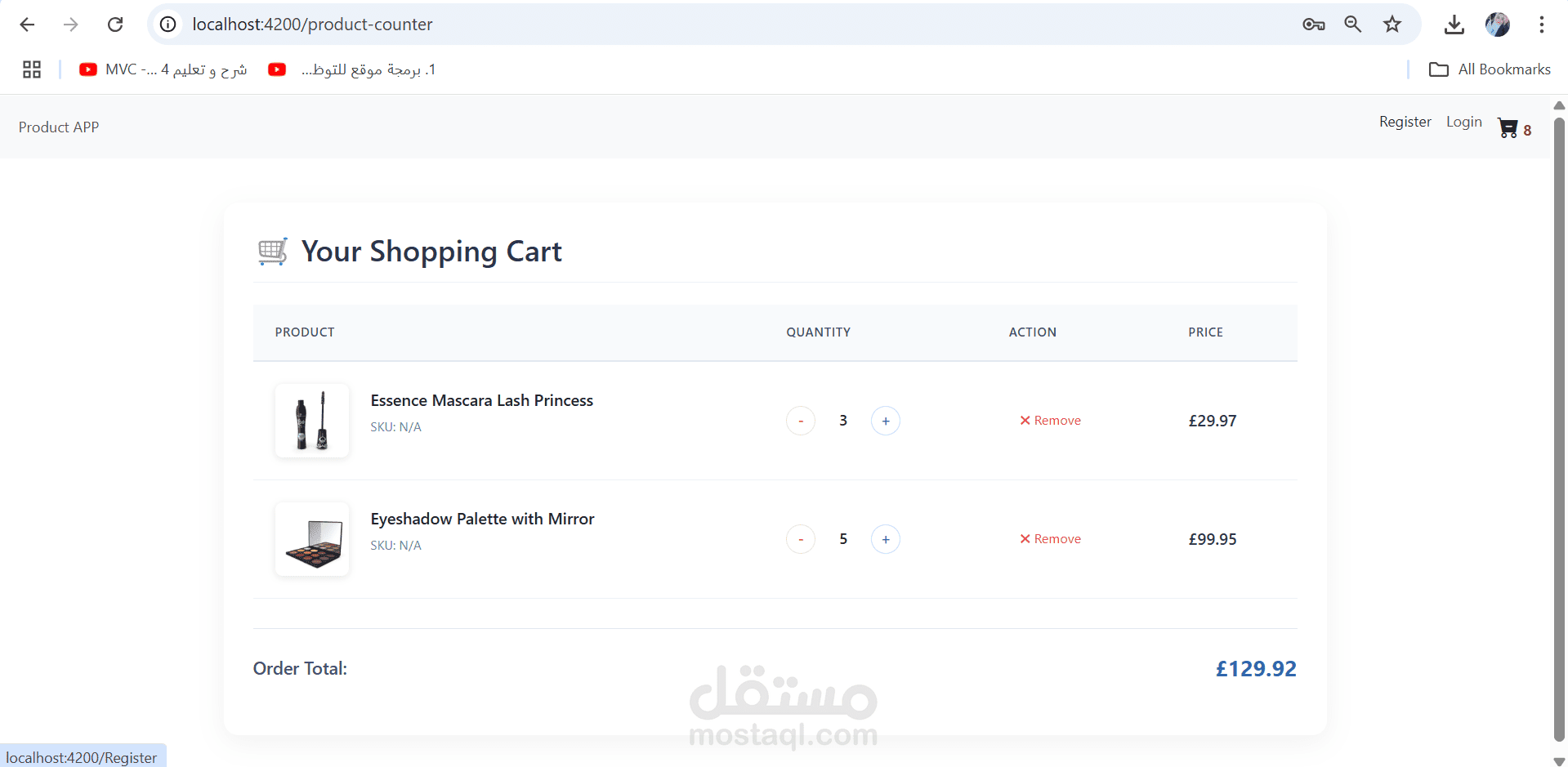Decrease Eyeshadow Palette quantity

801,539
